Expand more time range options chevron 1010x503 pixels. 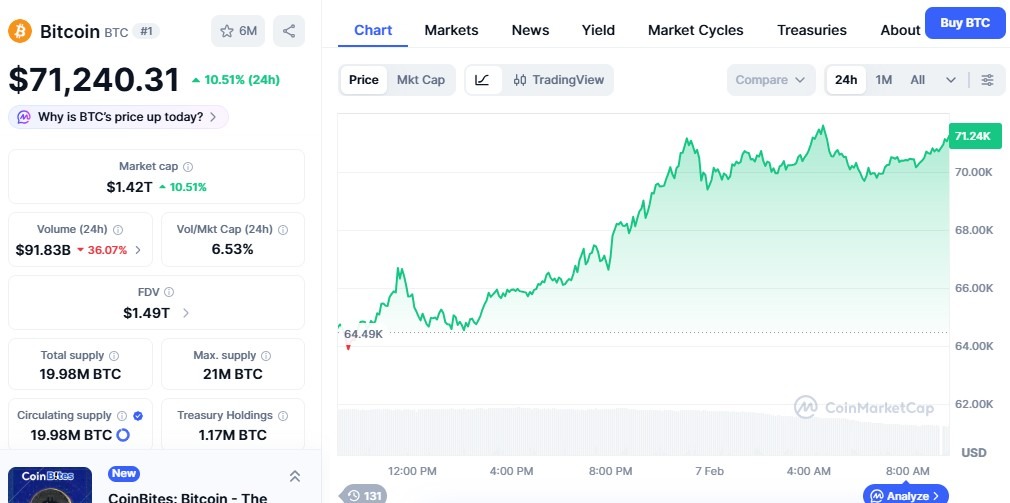coord(951,80)
